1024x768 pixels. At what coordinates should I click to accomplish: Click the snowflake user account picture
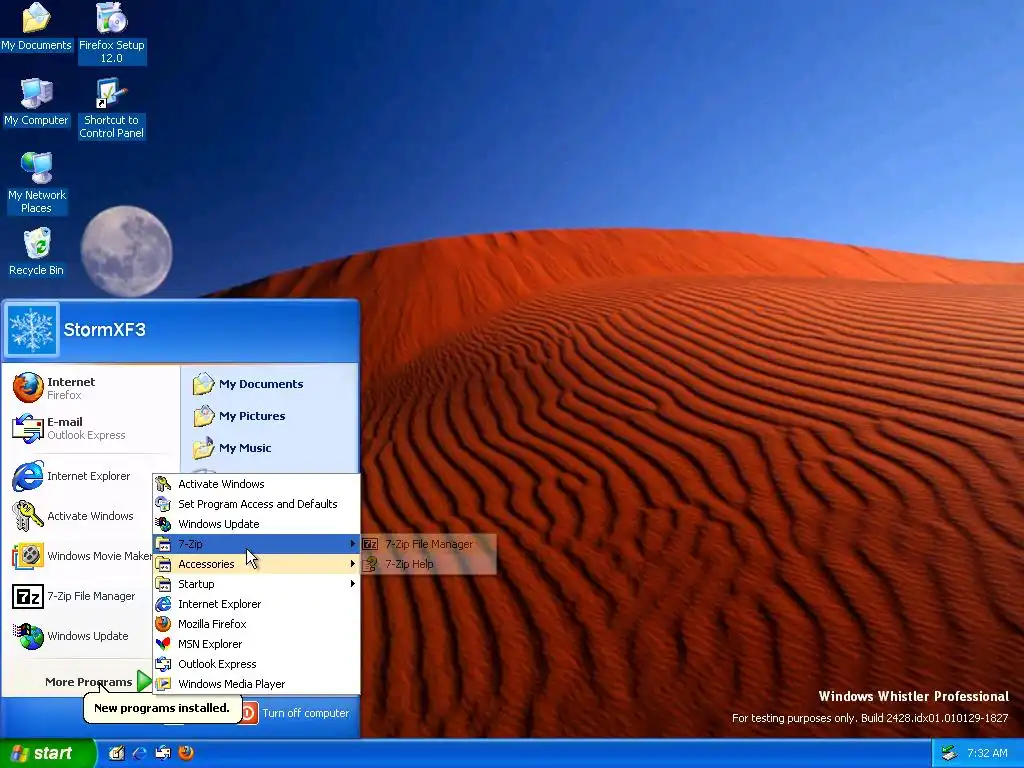pos(31,329)
